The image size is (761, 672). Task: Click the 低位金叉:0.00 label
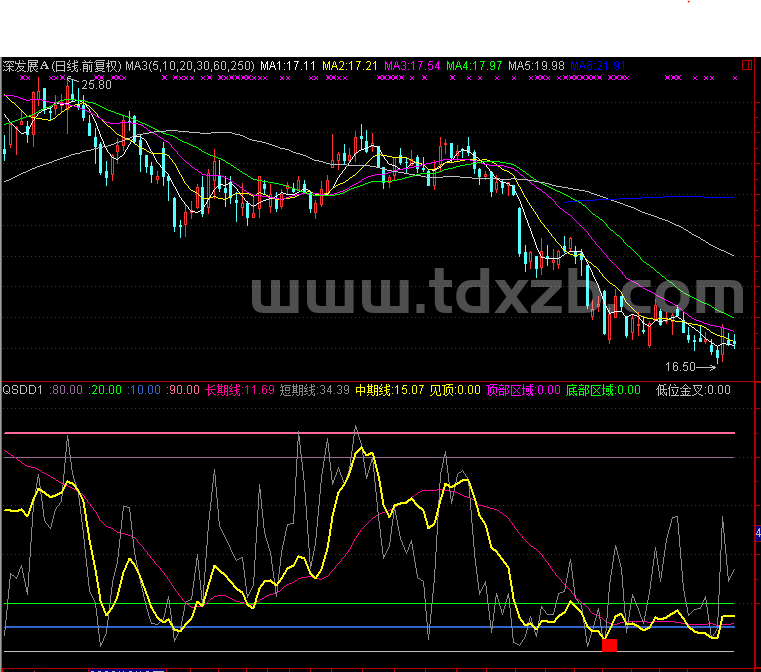pyautogui.click(x=693, y=390)
